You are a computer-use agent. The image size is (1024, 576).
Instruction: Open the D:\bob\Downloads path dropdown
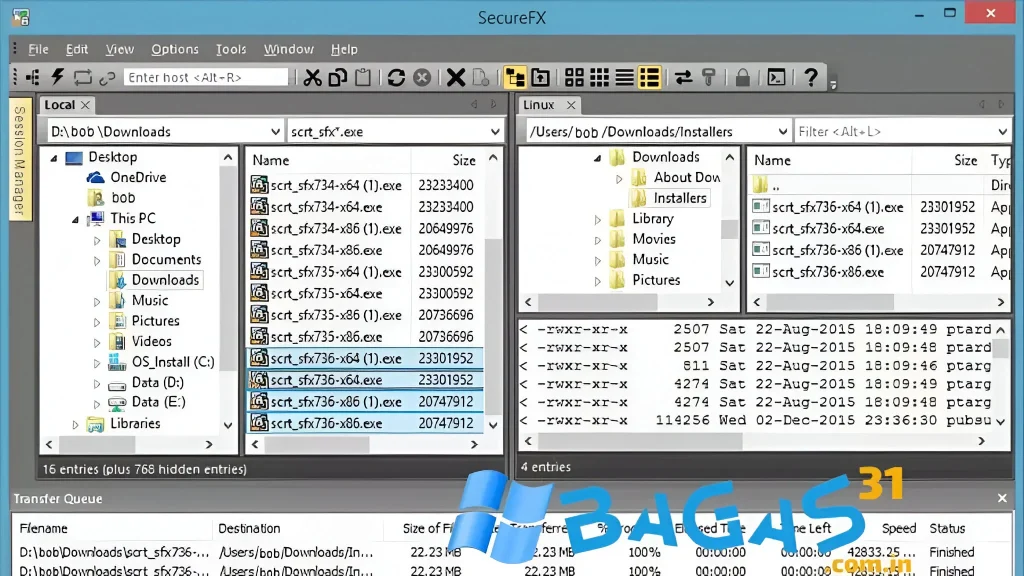coord(276,132)
